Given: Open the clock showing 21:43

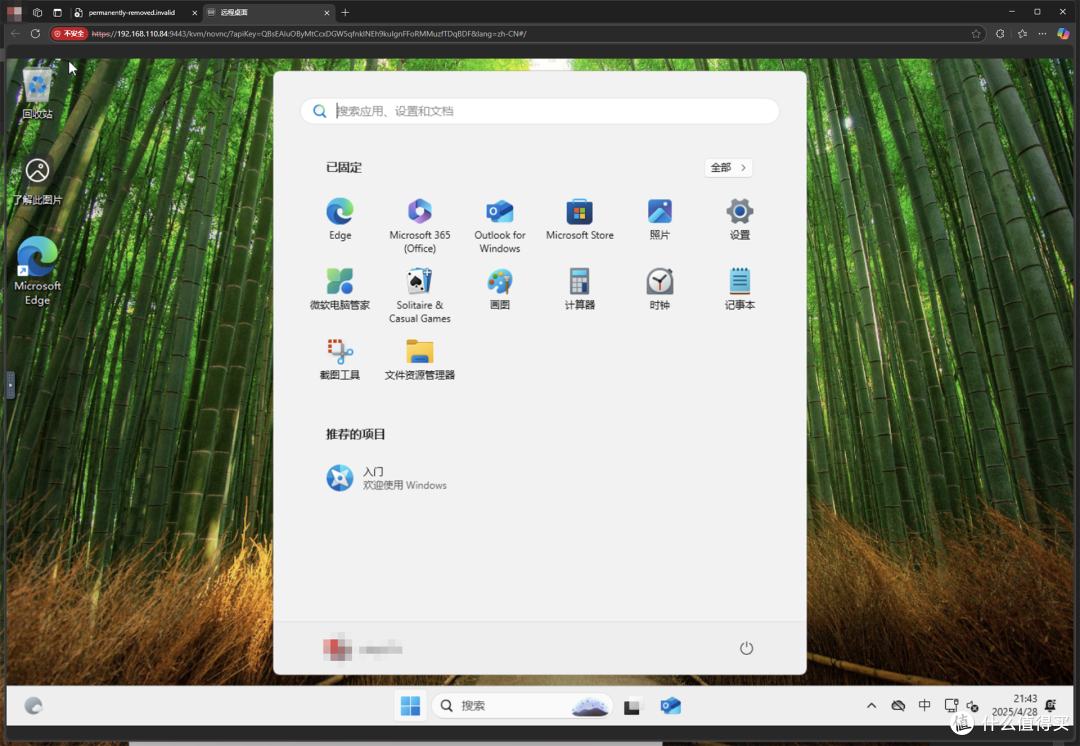Looking at the screenshot, I should click(1015, 705).
